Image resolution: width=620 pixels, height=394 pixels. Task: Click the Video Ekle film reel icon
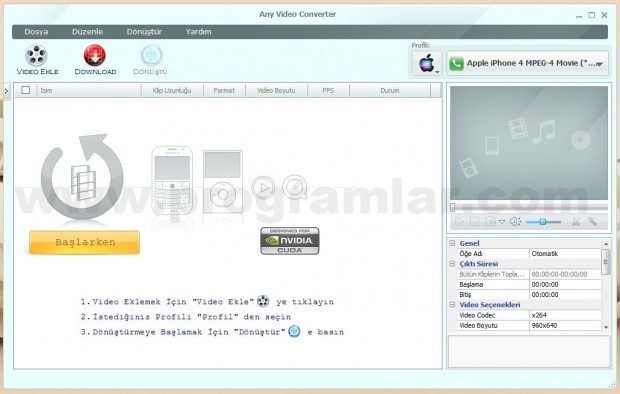click(36, 55)
